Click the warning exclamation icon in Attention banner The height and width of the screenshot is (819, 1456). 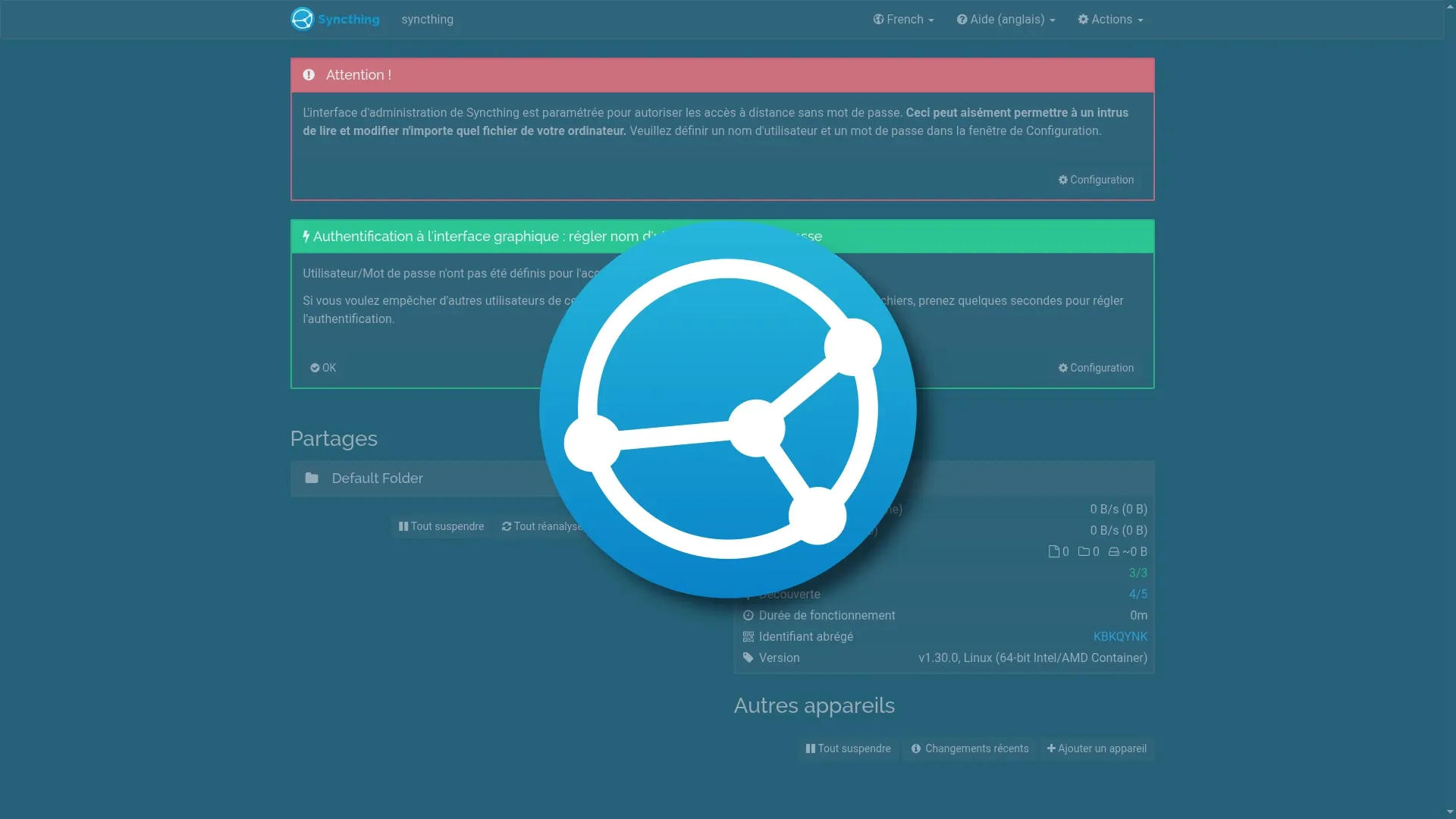(x=309, y=74)
